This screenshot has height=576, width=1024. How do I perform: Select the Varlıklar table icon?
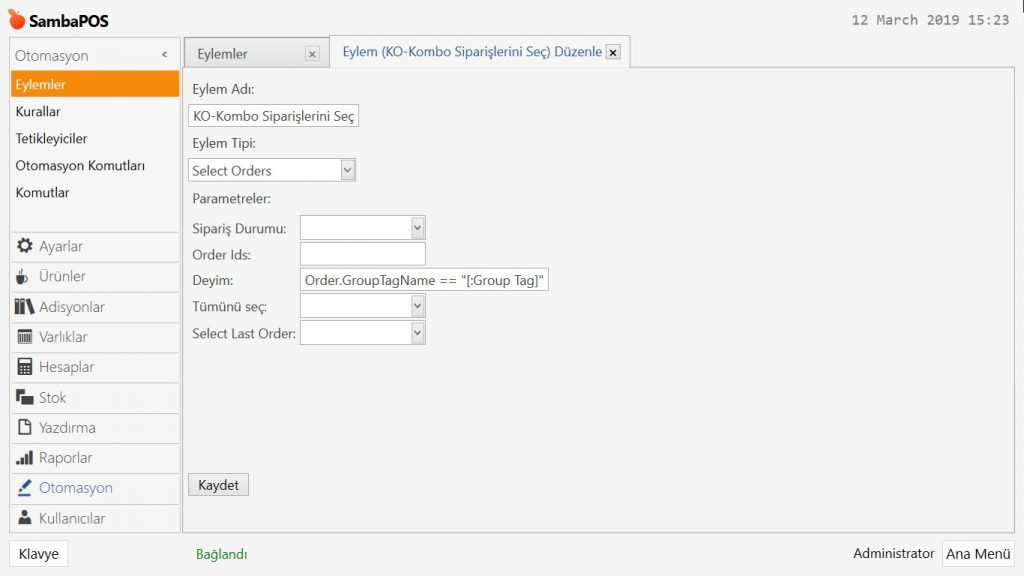tap(25, 337)
